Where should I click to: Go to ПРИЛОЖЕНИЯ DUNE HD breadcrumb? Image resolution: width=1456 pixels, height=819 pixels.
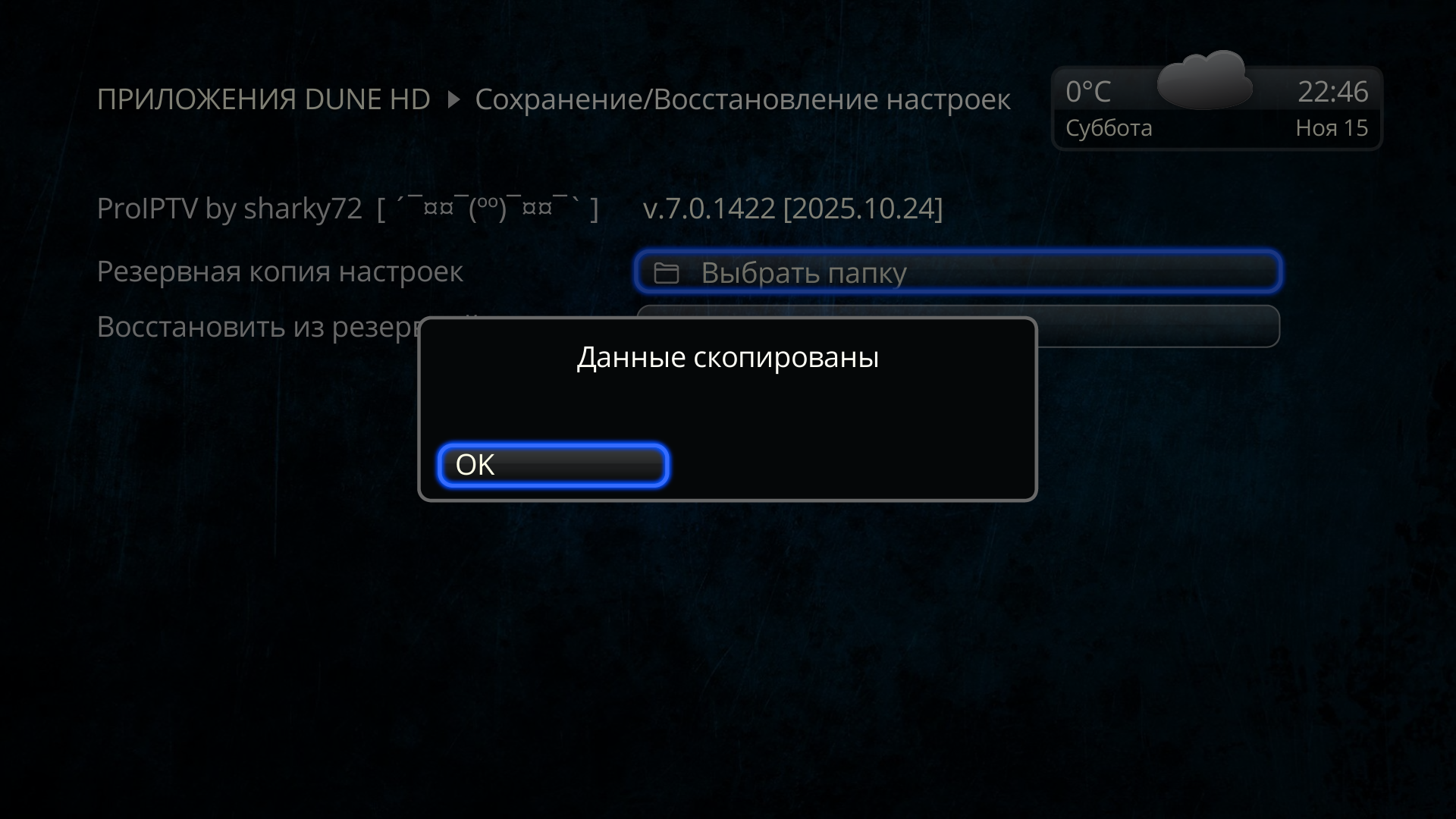pyautogui.click(x=264, y=99)
